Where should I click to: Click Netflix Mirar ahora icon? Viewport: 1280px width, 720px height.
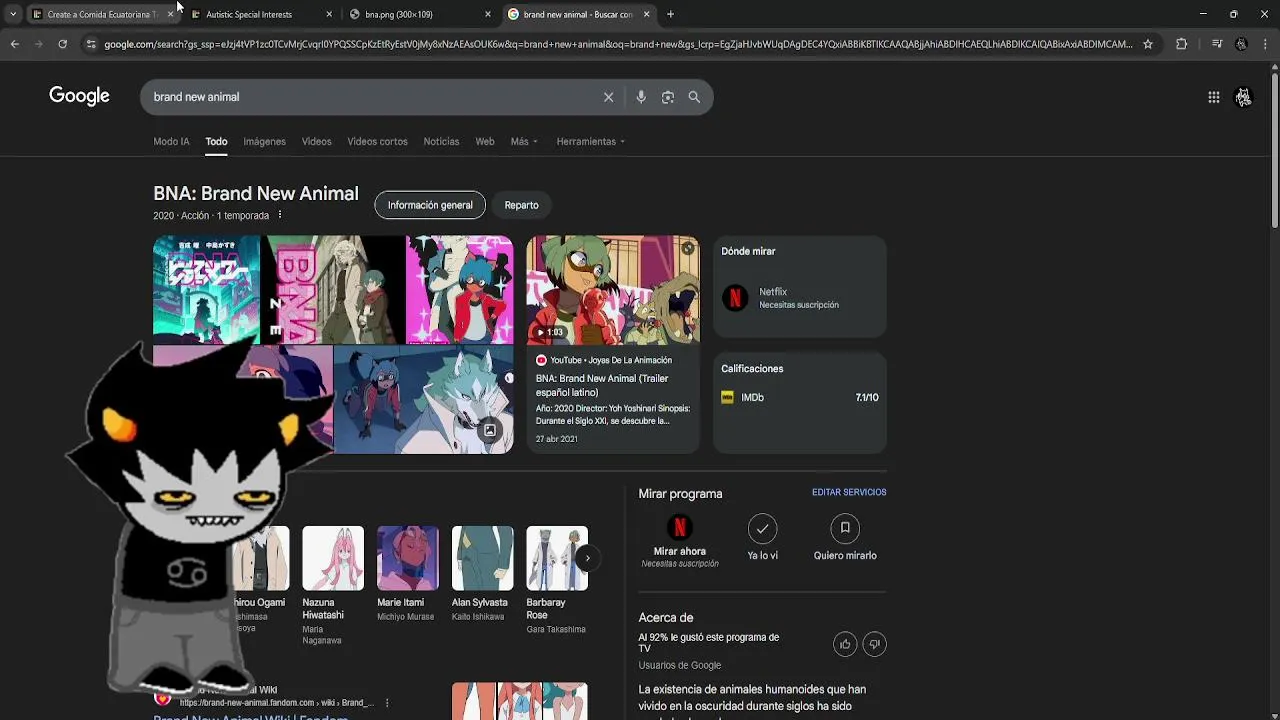pyautogui.click(x=679, y=528)
